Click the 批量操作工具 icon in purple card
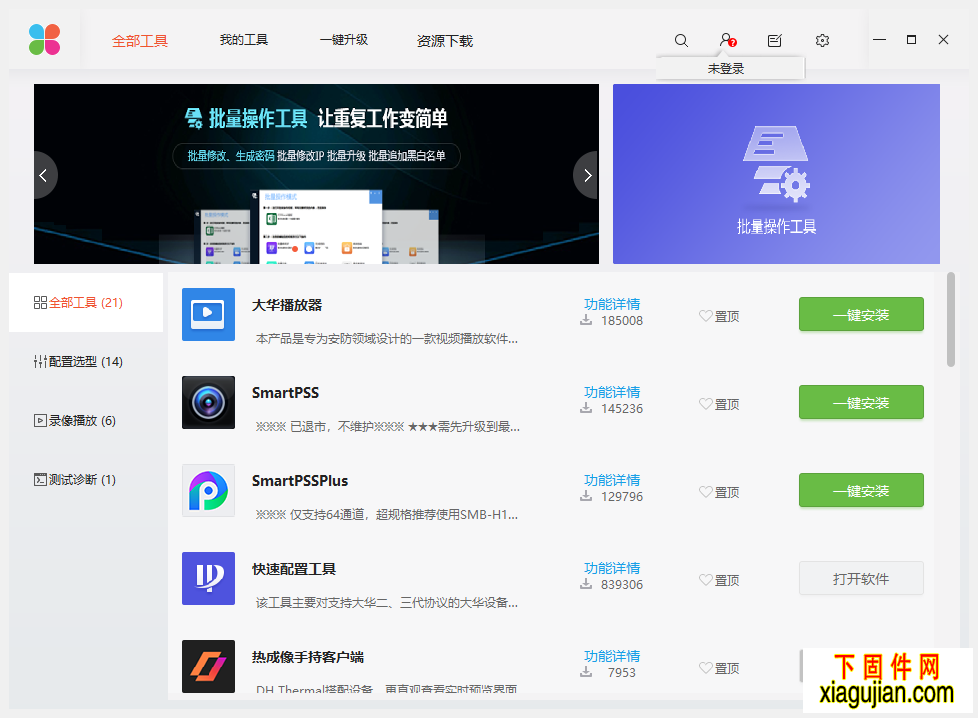The image size is (978, 718). point(776,165)
